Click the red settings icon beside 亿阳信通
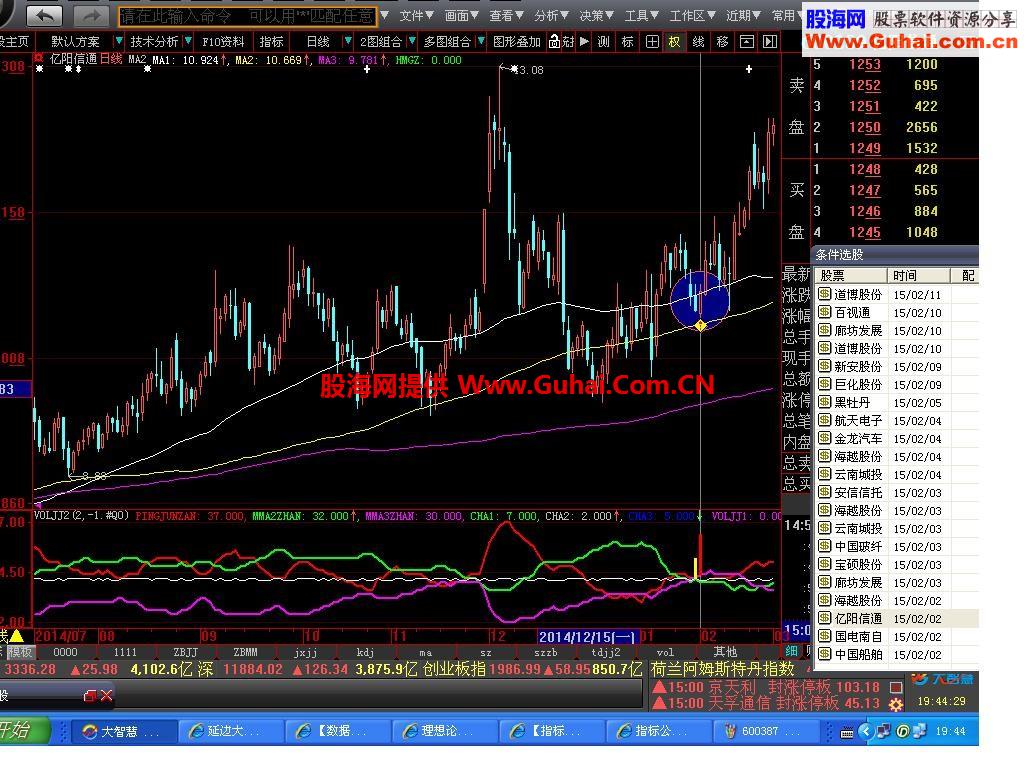Image resolution: width=1024 pixels, height=768 pixels. [39, 59]
